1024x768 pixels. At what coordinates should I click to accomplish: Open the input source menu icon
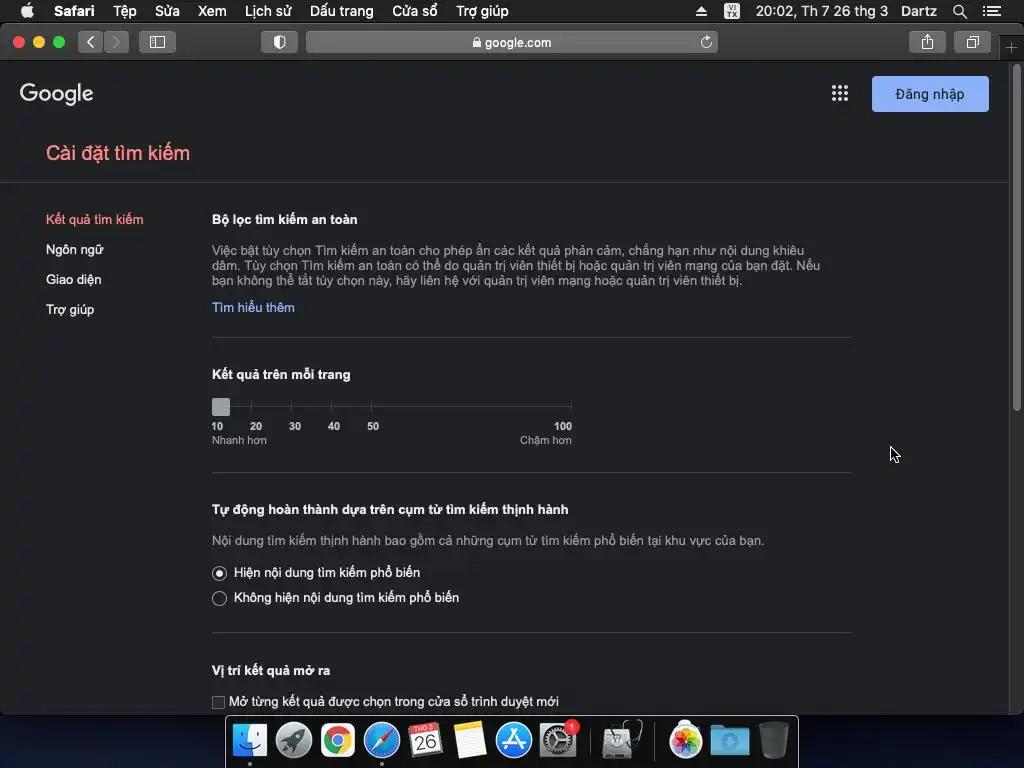(732, 11)
